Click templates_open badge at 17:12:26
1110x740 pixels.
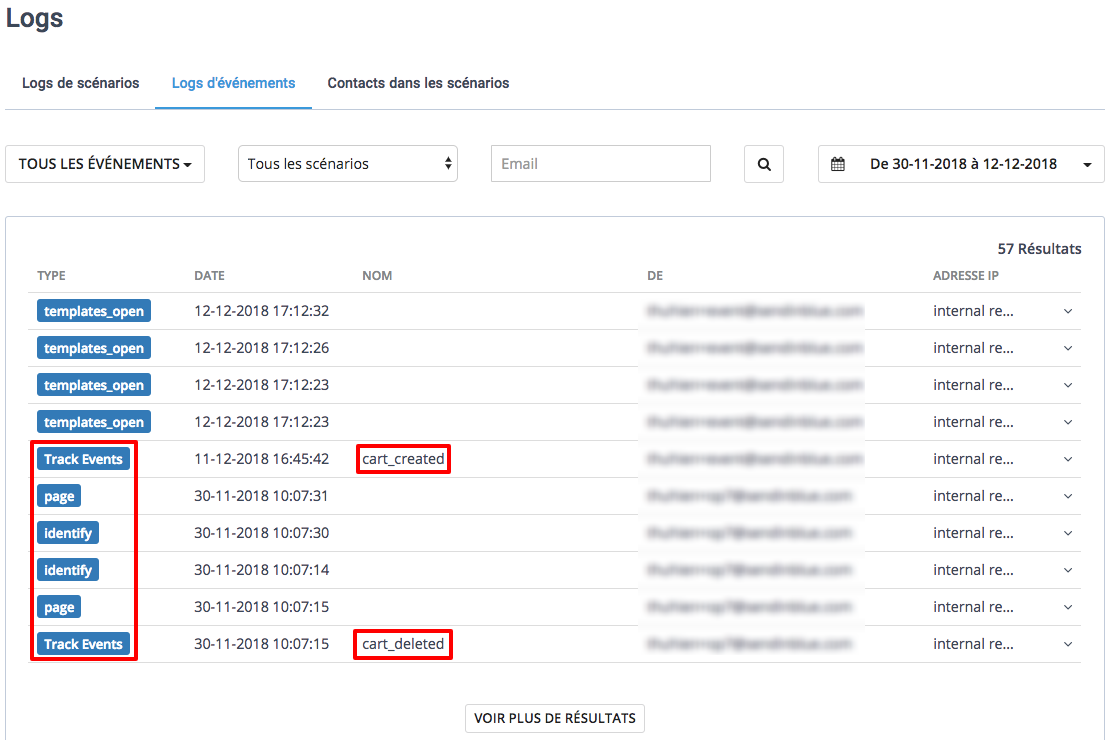94,348
